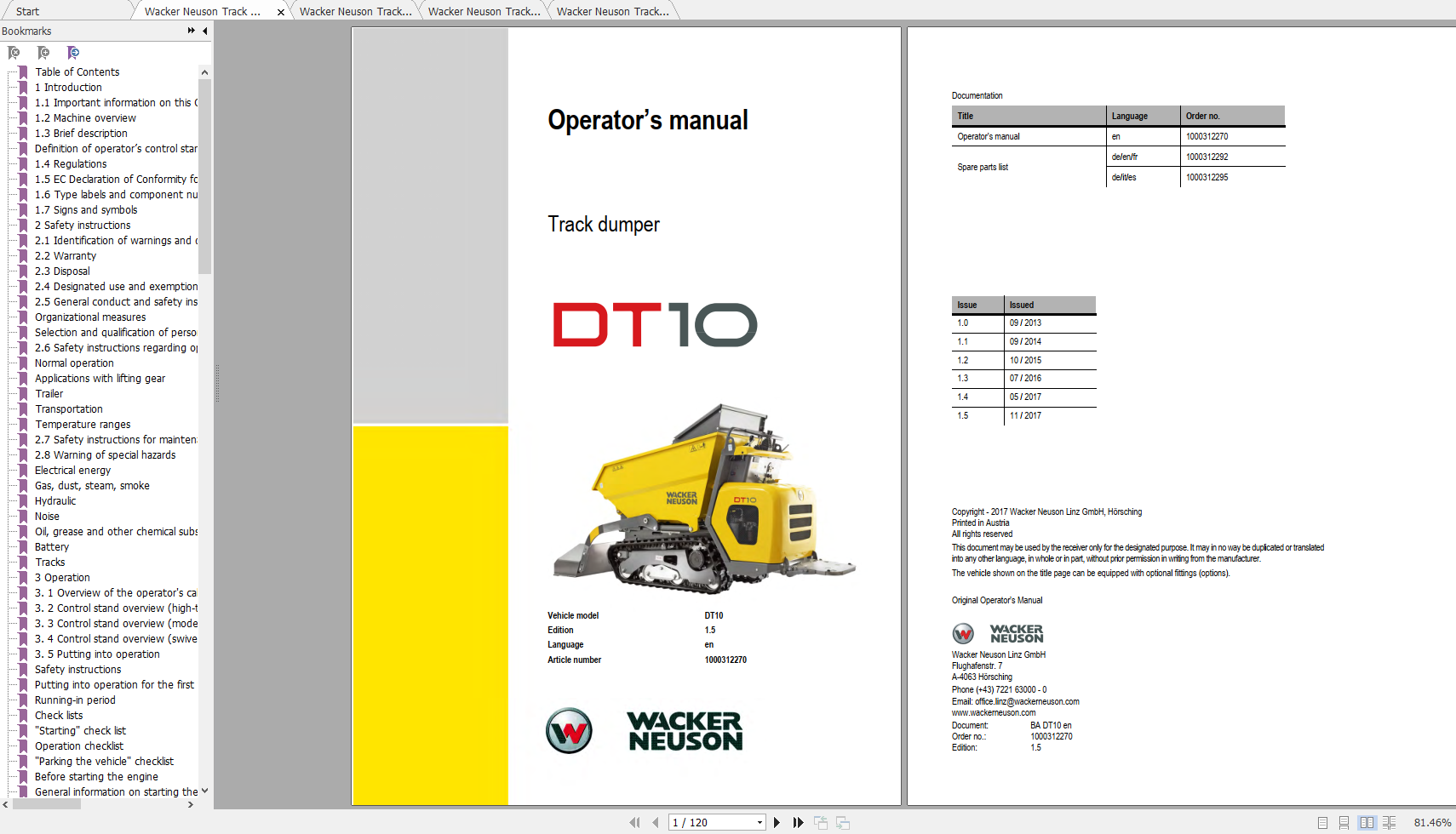Click the previous view navigation icon
This screenshot has width=1456, height=834.
[x=821, y=822]
